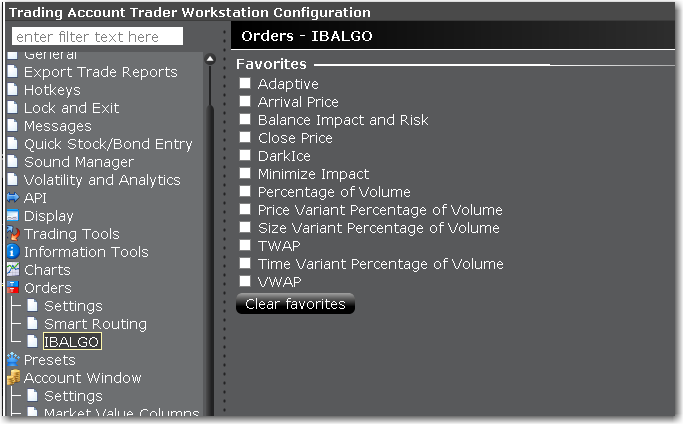Click the filter text input field
Image resolution: width=683 pixels, height=424 pixels.
point(98,36)
